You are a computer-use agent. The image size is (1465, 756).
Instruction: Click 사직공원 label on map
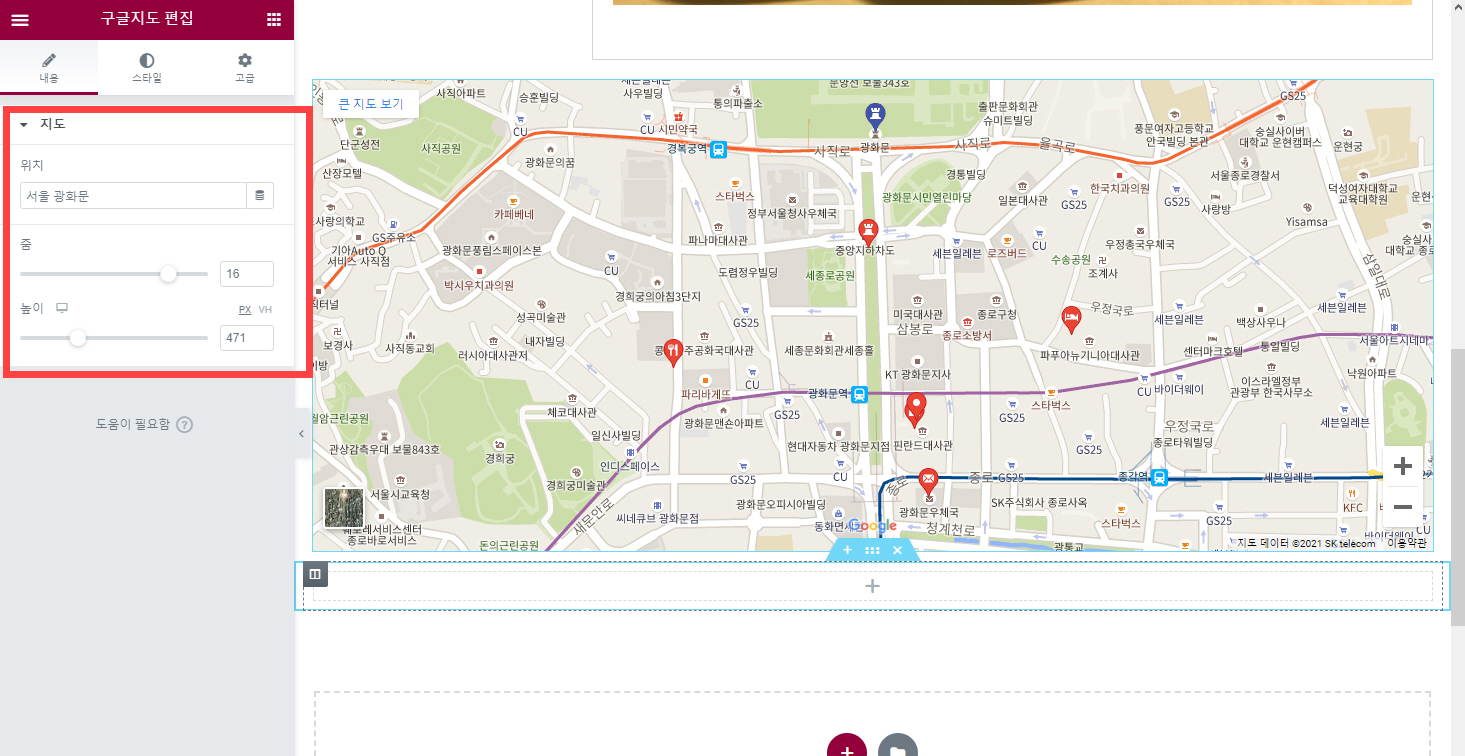(x=441, y=148)
